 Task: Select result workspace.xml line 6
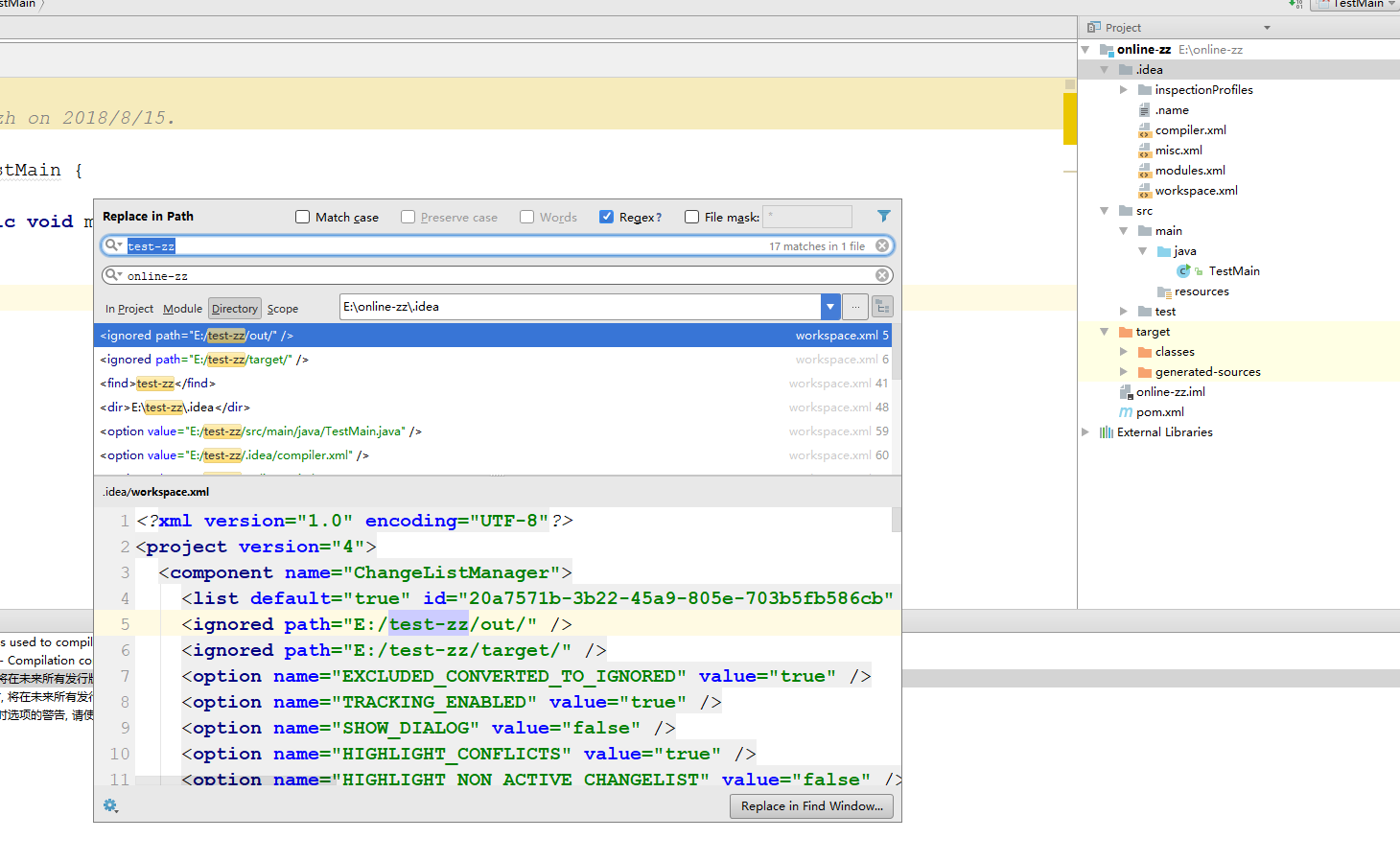click(493, 360)
